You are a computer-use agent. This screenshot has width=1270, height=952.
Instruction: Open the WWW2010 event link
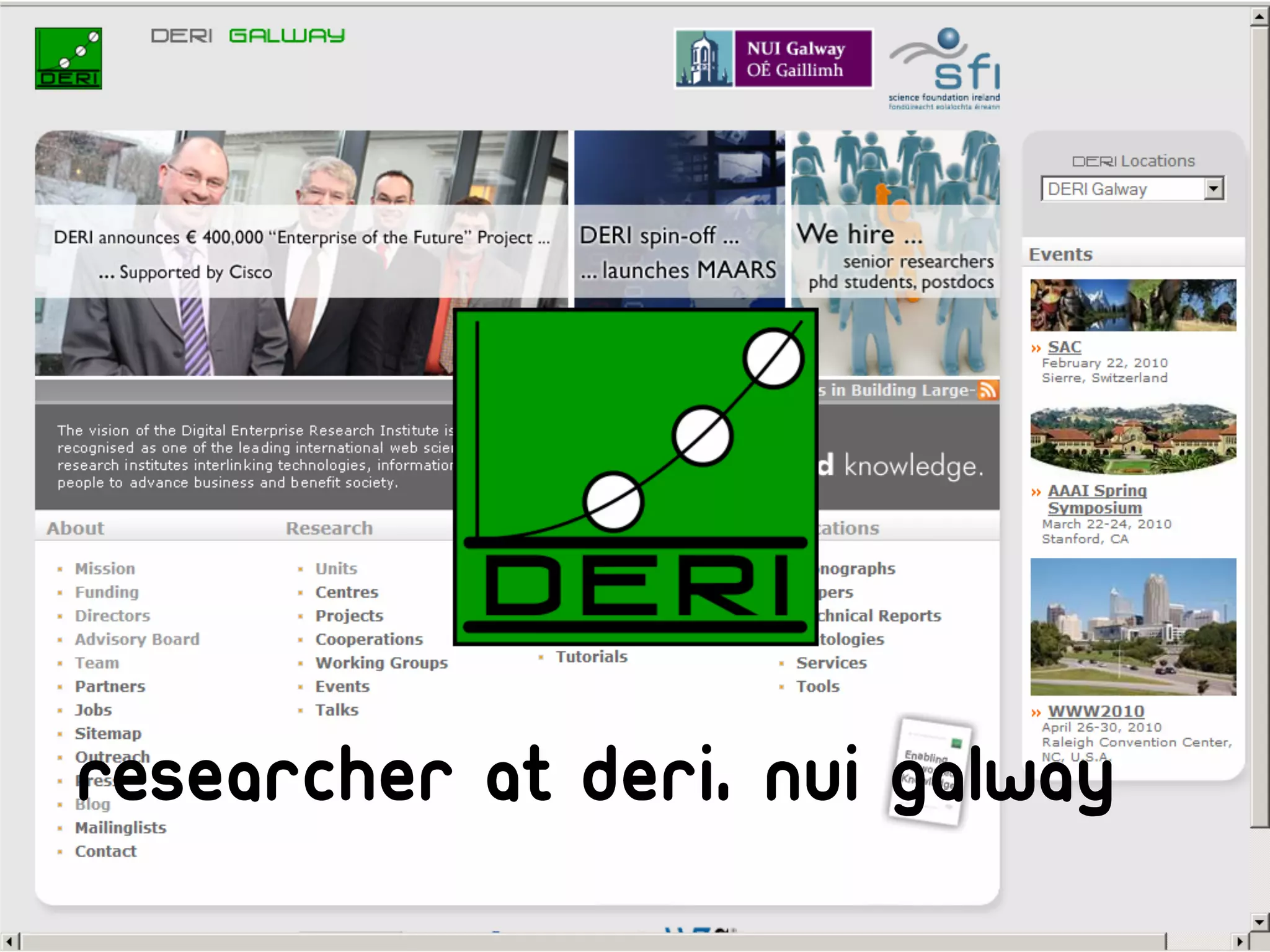tap(1096, 711)
